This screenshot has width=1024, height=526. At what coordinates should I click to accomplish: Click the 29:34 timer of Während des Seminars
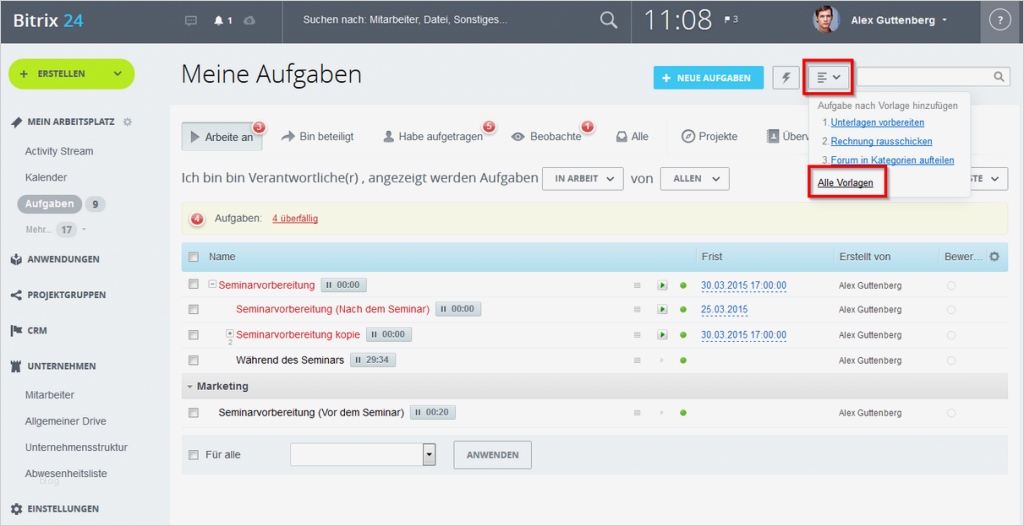point(373,360)
